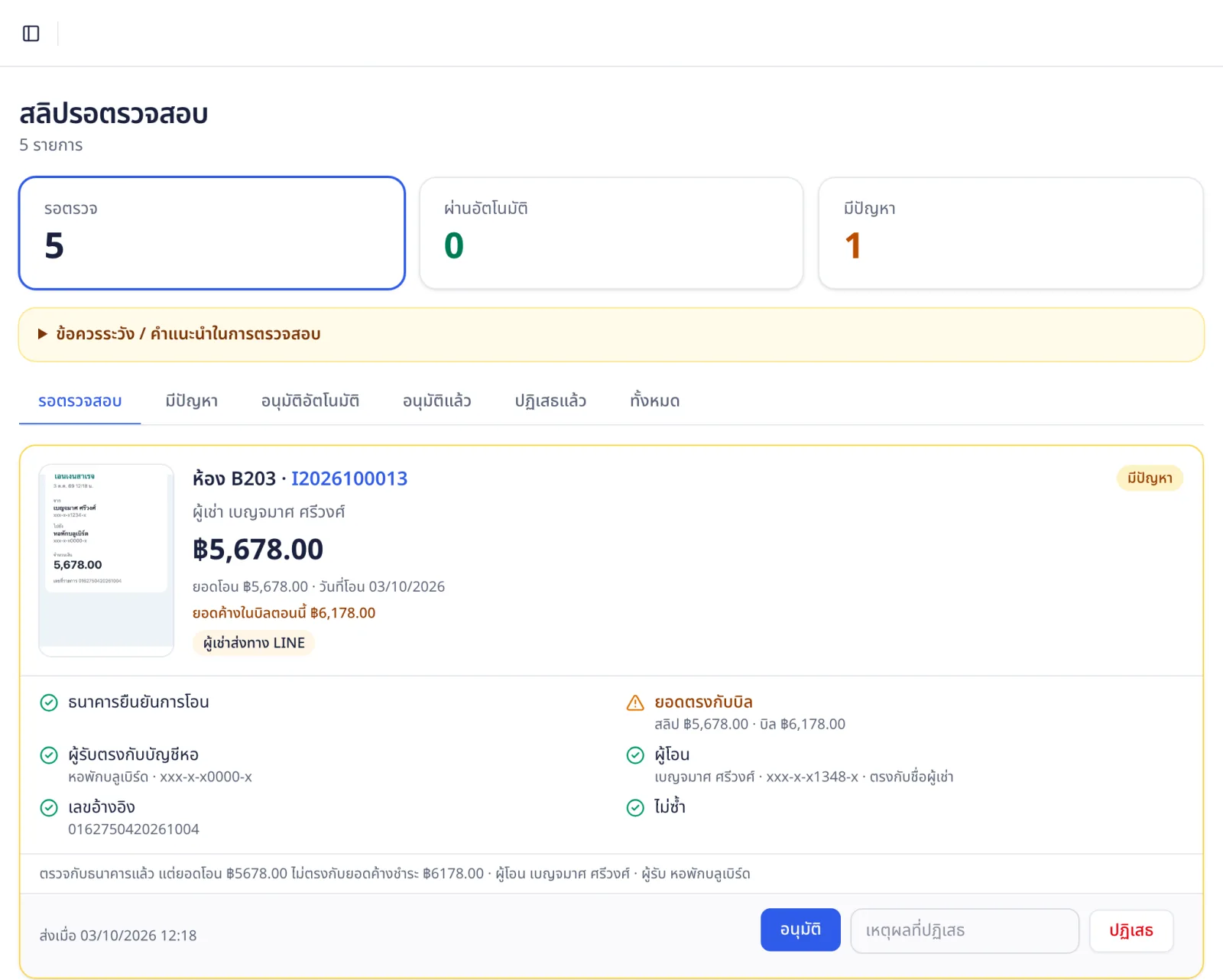This screenshot has width=1223, height=980.
Task: Click the ผู้เช่า เบญจมาศ ศรีวงศ์ tenant name
Action: pyautogui.click(x=269, y=512)
